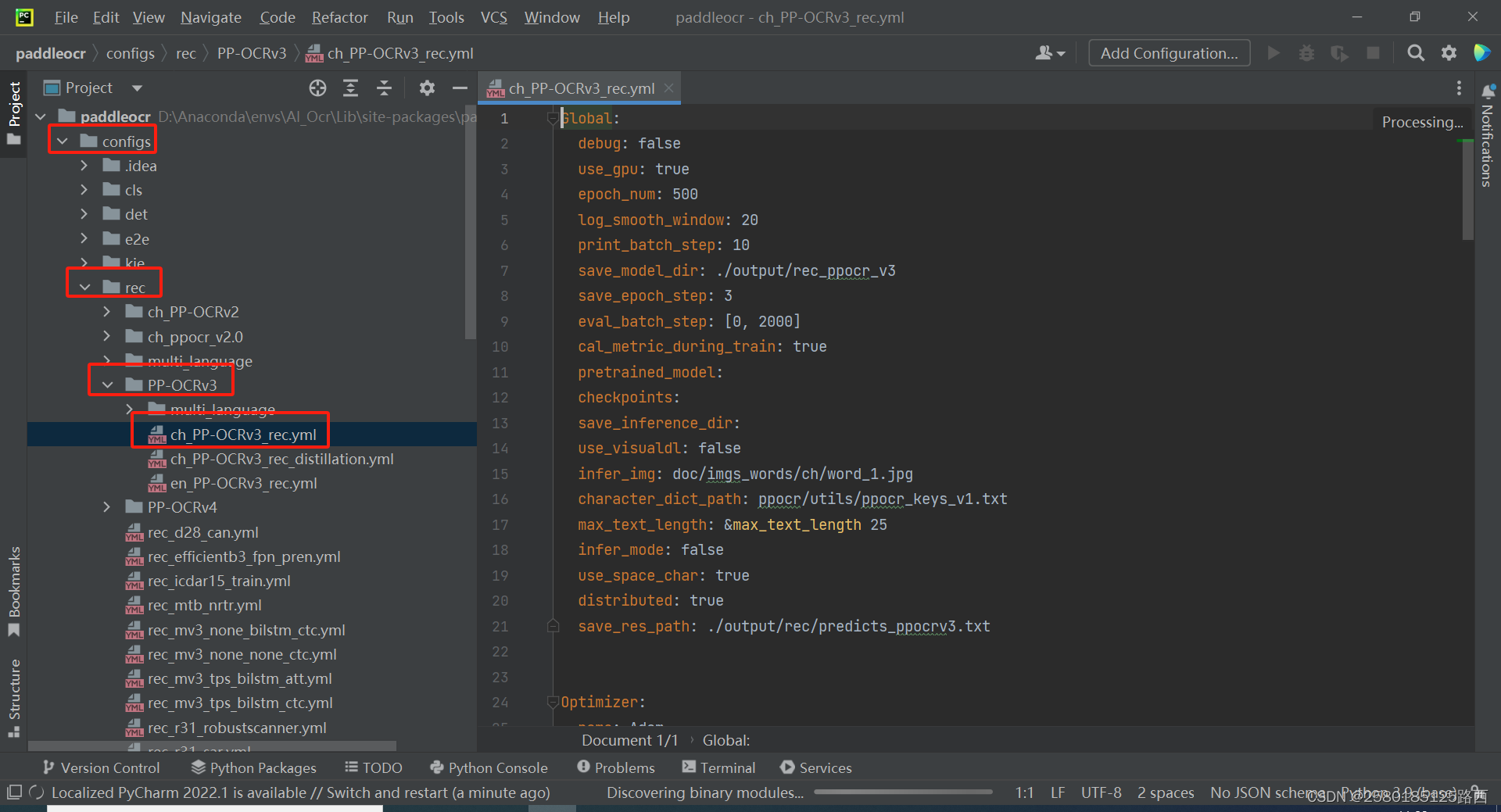Open Project panel gear options
This screenshot has height=812, width=1501.
click(x=427, y=88)
